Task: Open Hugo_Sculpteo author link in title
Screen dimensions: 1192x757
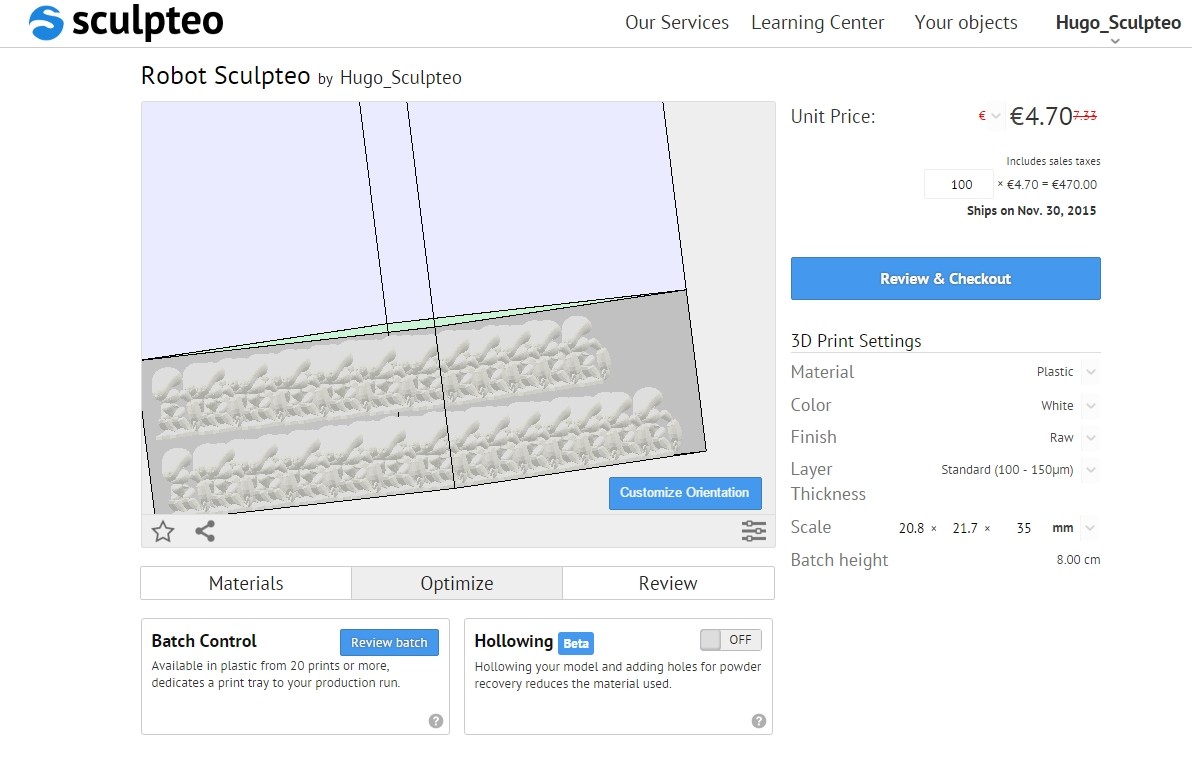Action: (x=401, y=78)
